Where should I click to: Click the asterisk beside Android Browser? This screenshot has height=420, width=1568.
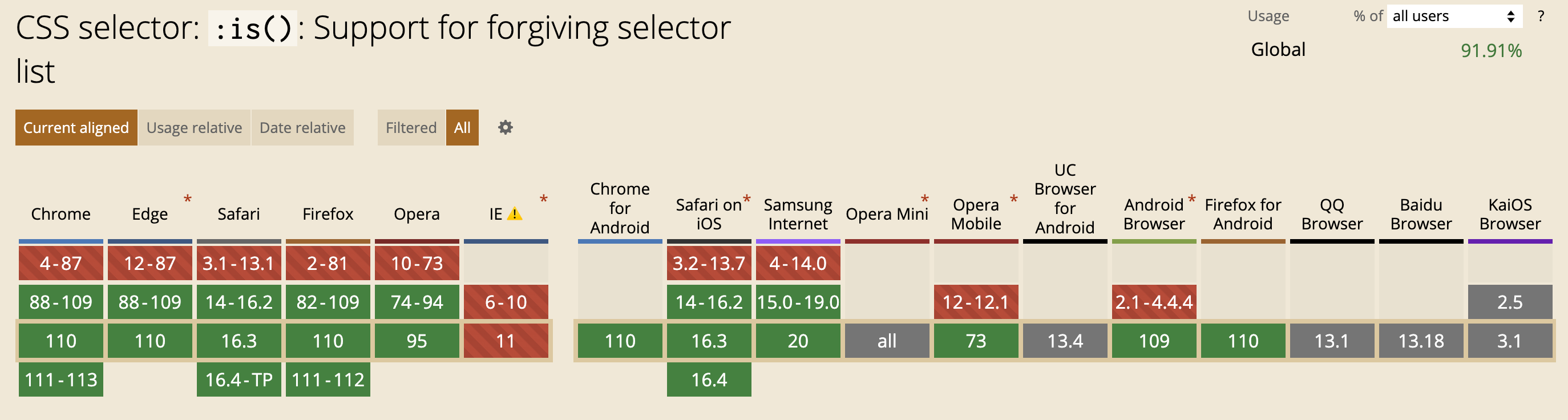coord(1191,200)
